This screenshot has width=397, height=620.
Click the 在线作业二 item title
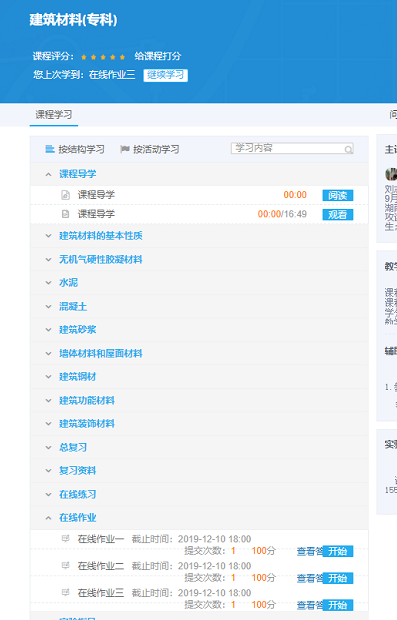point(101,566)
